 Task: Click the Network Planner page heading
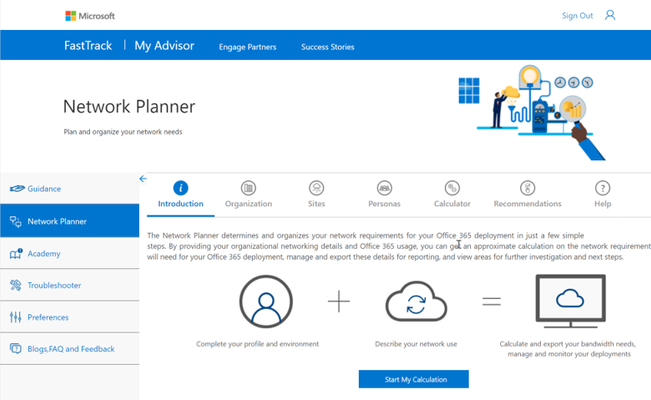(x=129, y=107)
